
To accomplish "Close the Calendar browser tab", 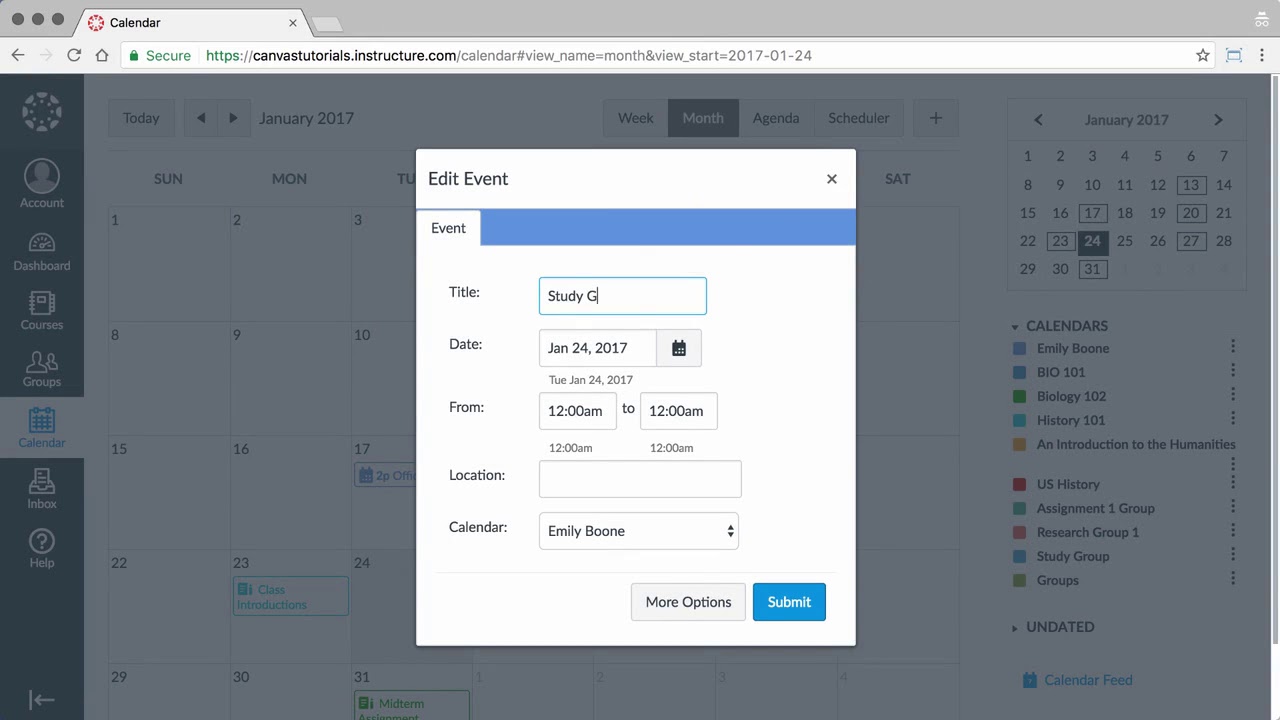I will coord(293,22).
